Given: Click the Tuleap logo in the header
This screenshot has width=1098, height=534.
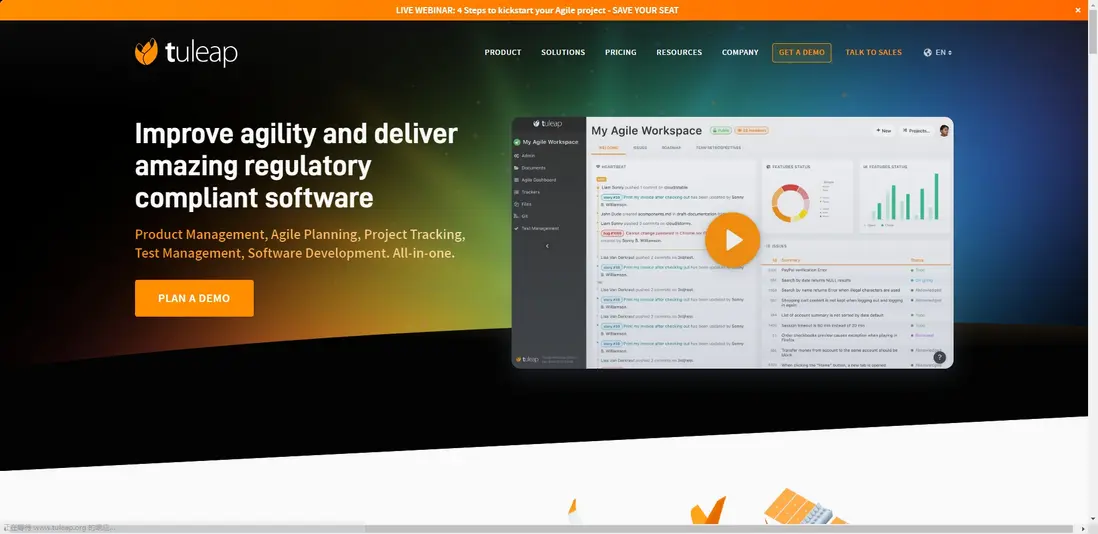Looking at the screenshot, I should 186,52.
